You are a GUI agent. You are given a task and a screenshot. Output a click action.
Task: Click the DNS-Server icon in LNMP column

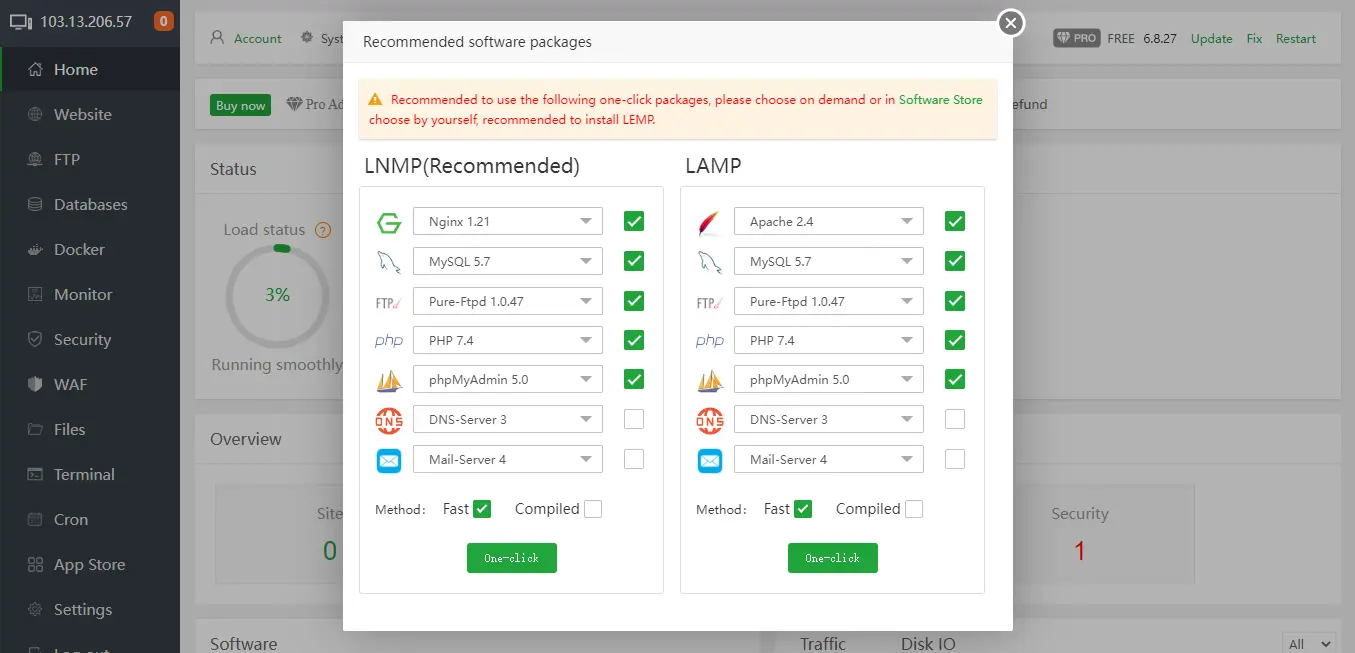[389, 420]
